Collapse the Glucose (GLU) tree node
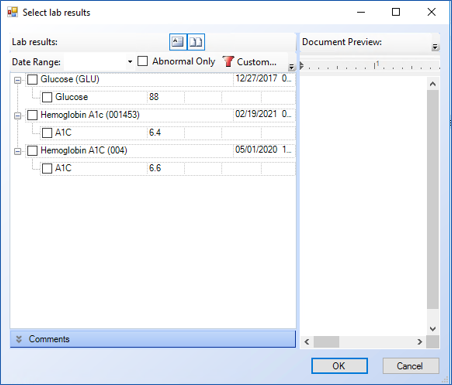Image resolution: width=452 pixels, height=385 pixels. pyautogui.click(x=17, y=80)
